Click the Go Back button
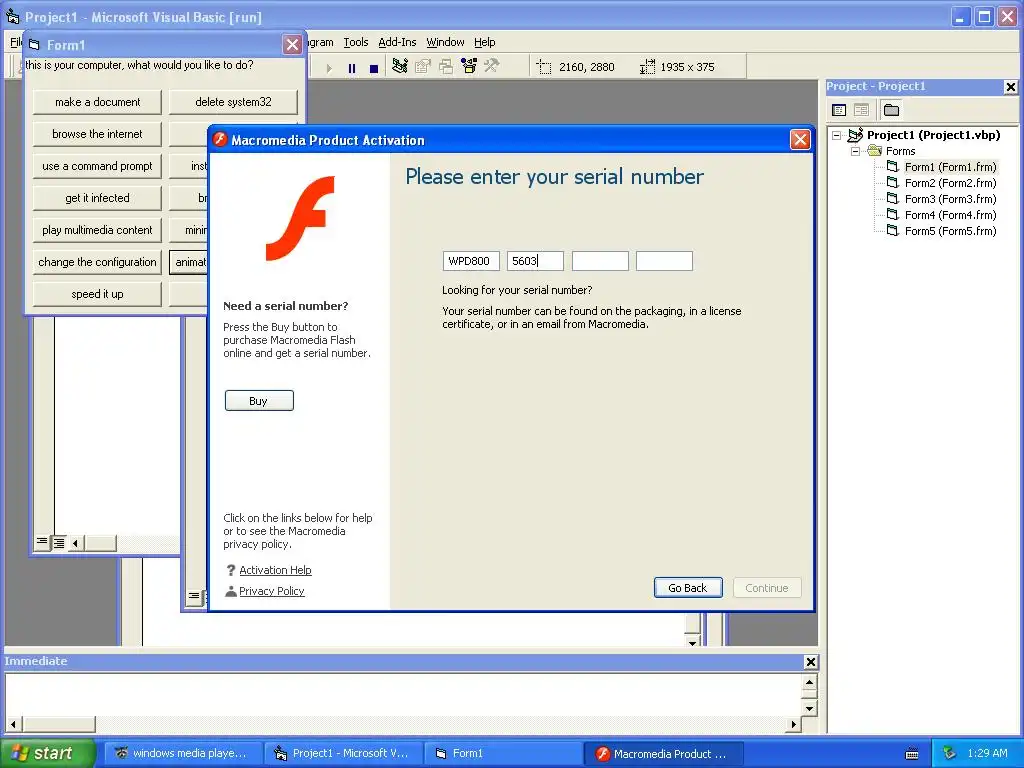The height and width of the screenshot is (768, 1024). [688, 588]
